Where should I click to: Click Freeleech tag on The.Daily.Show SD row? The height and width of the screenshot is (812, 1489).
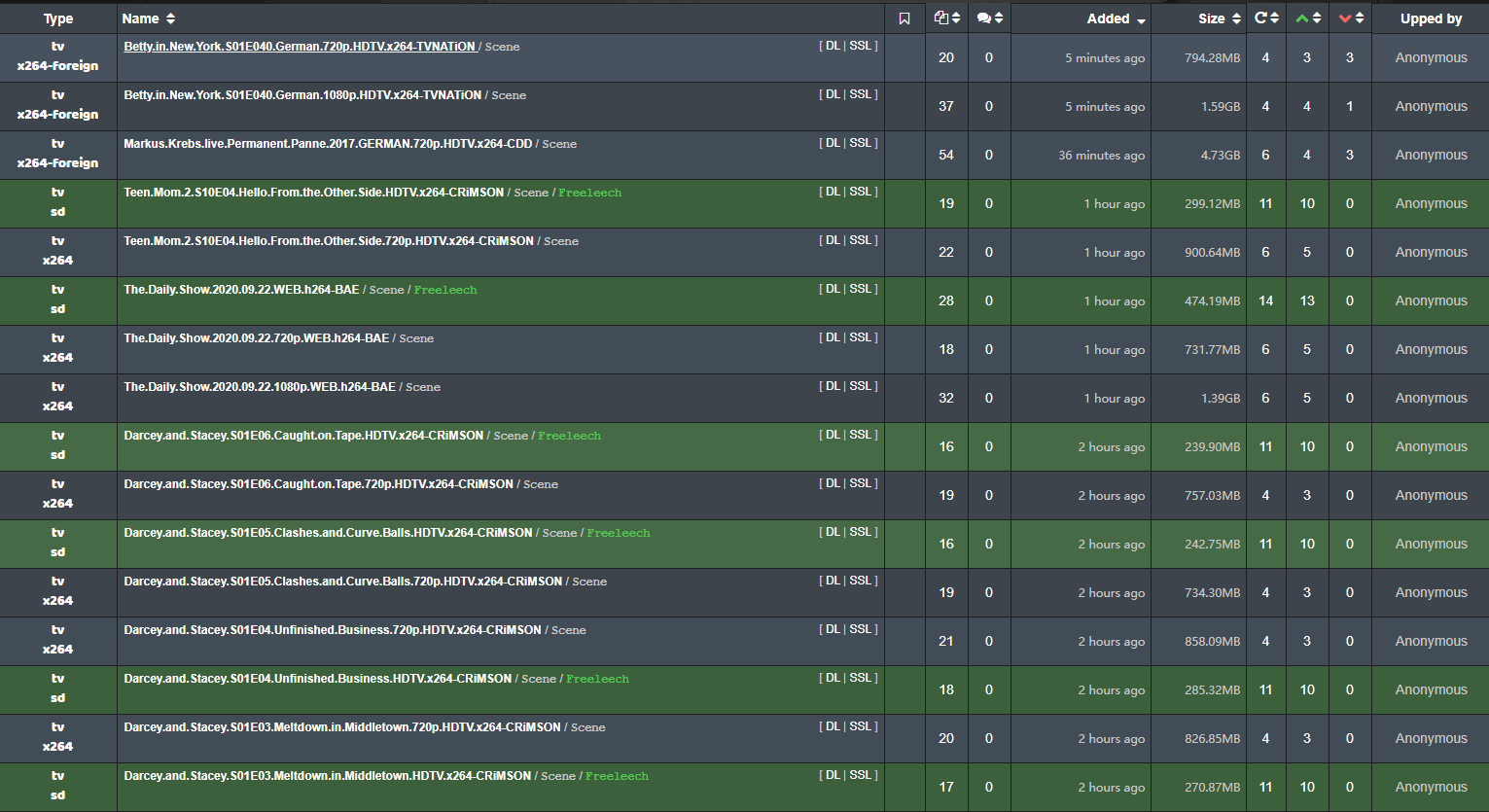(x=445, y=290)
